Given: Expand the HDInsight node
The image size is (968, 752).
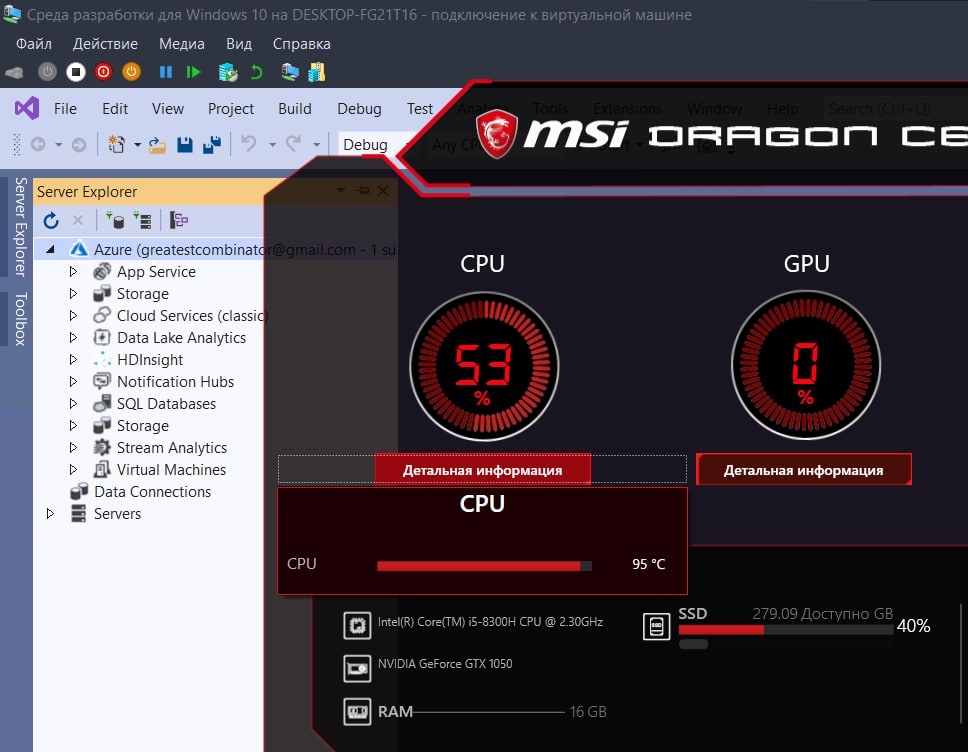Looking at the screenshot, I should pos(73,359).
